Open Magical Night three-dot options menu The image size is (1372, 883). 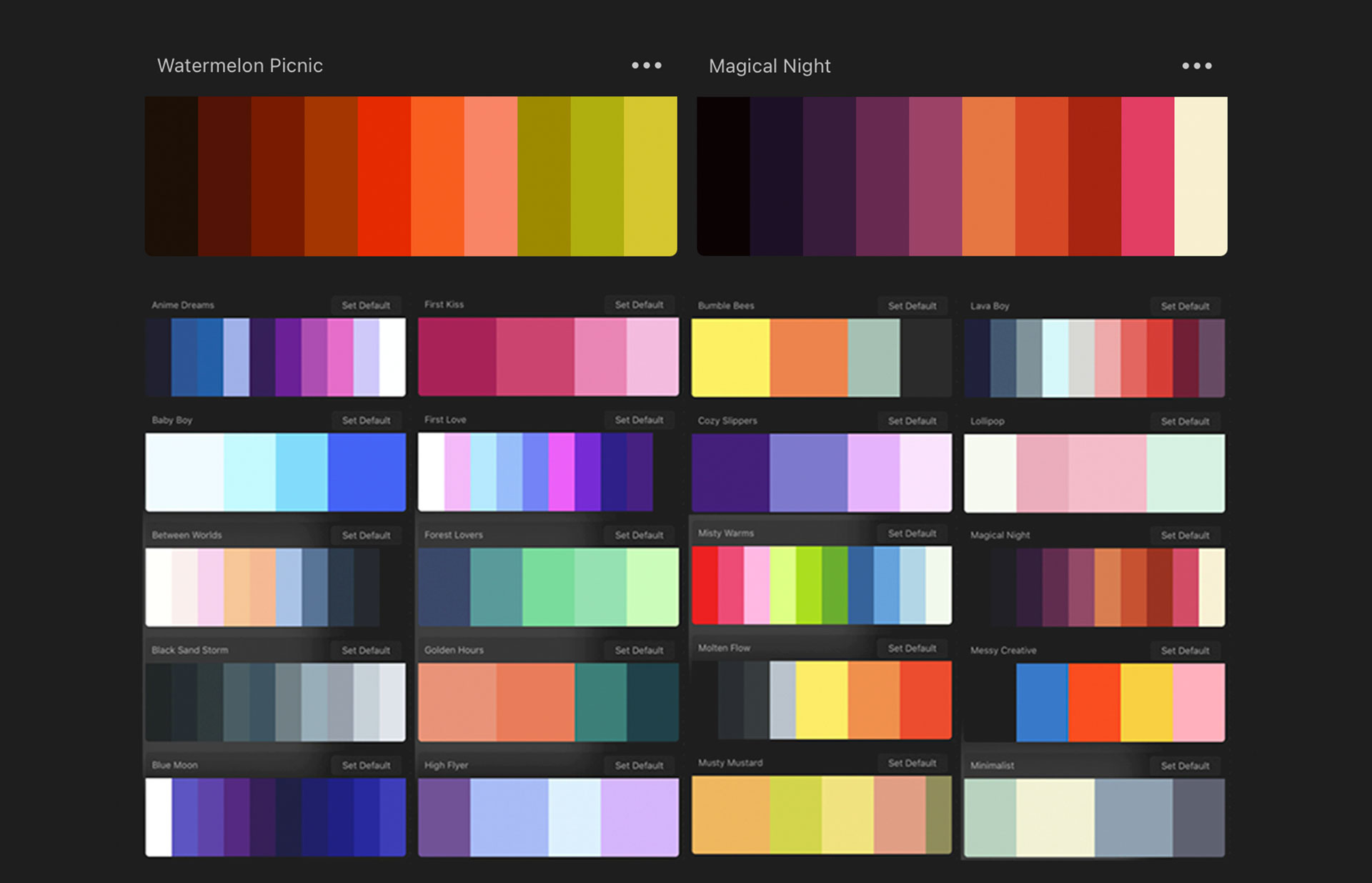(x=1196, y=66)
